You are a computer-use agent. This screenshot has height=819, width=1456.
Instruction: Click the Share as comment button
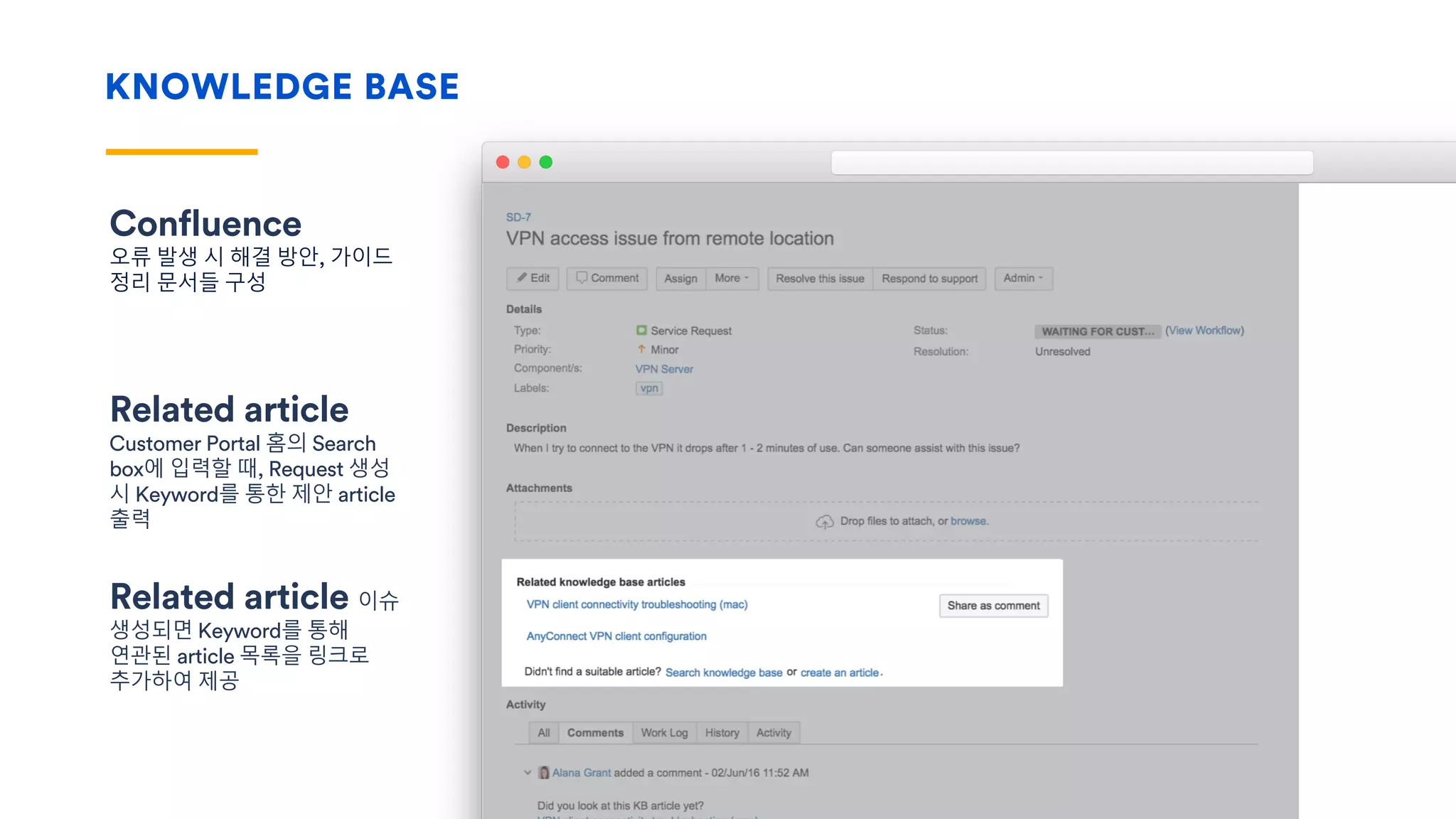pyautogui.click(x=993, y=606)
